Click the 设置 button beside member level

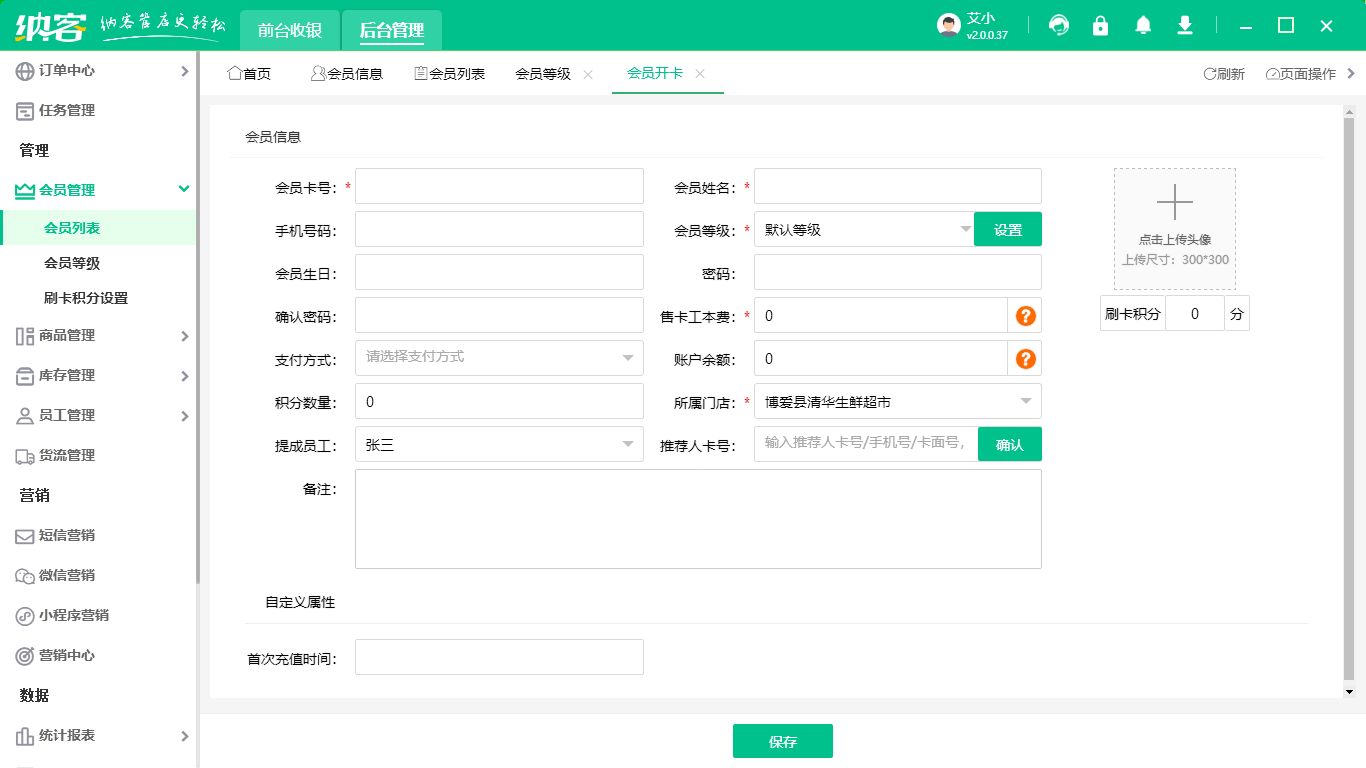(x=1007, y=229)
